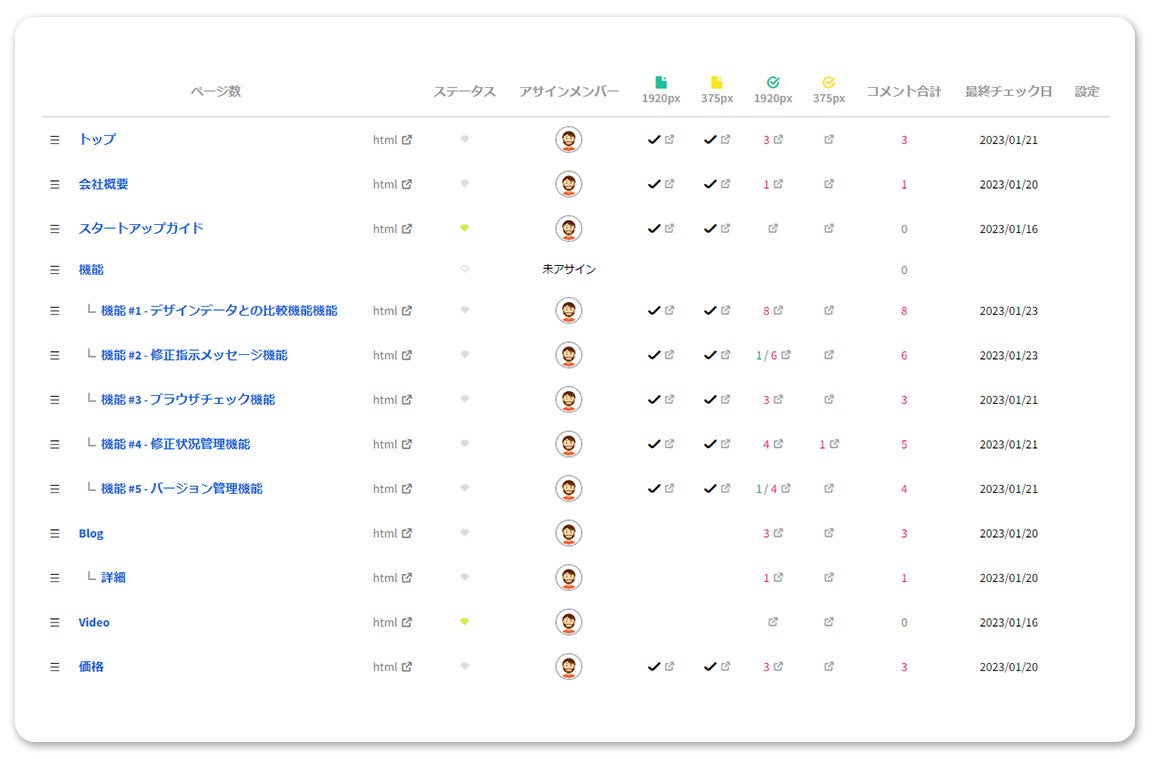Click the 最終チェック日 column header
This screenshot has width=1152, height=759.
tap(1009, 91)
